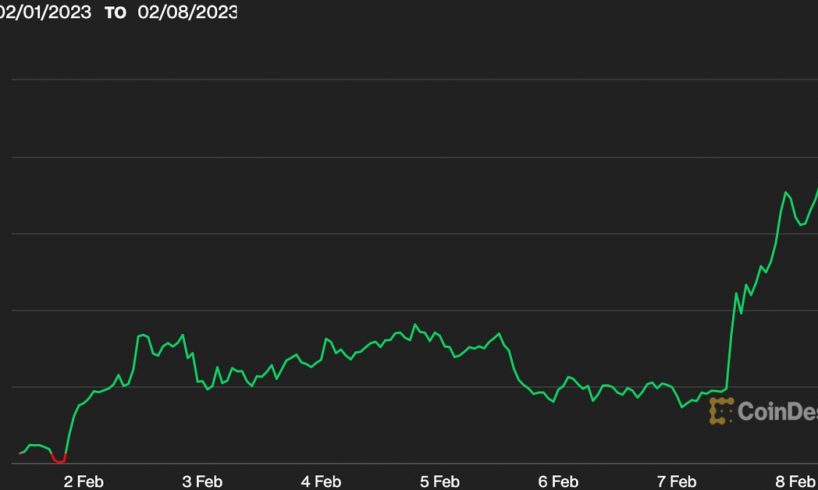The image size is (818, 490).
Task: Click the CoinDesk logo icon watermark
Action: click(x=720, y=410)
